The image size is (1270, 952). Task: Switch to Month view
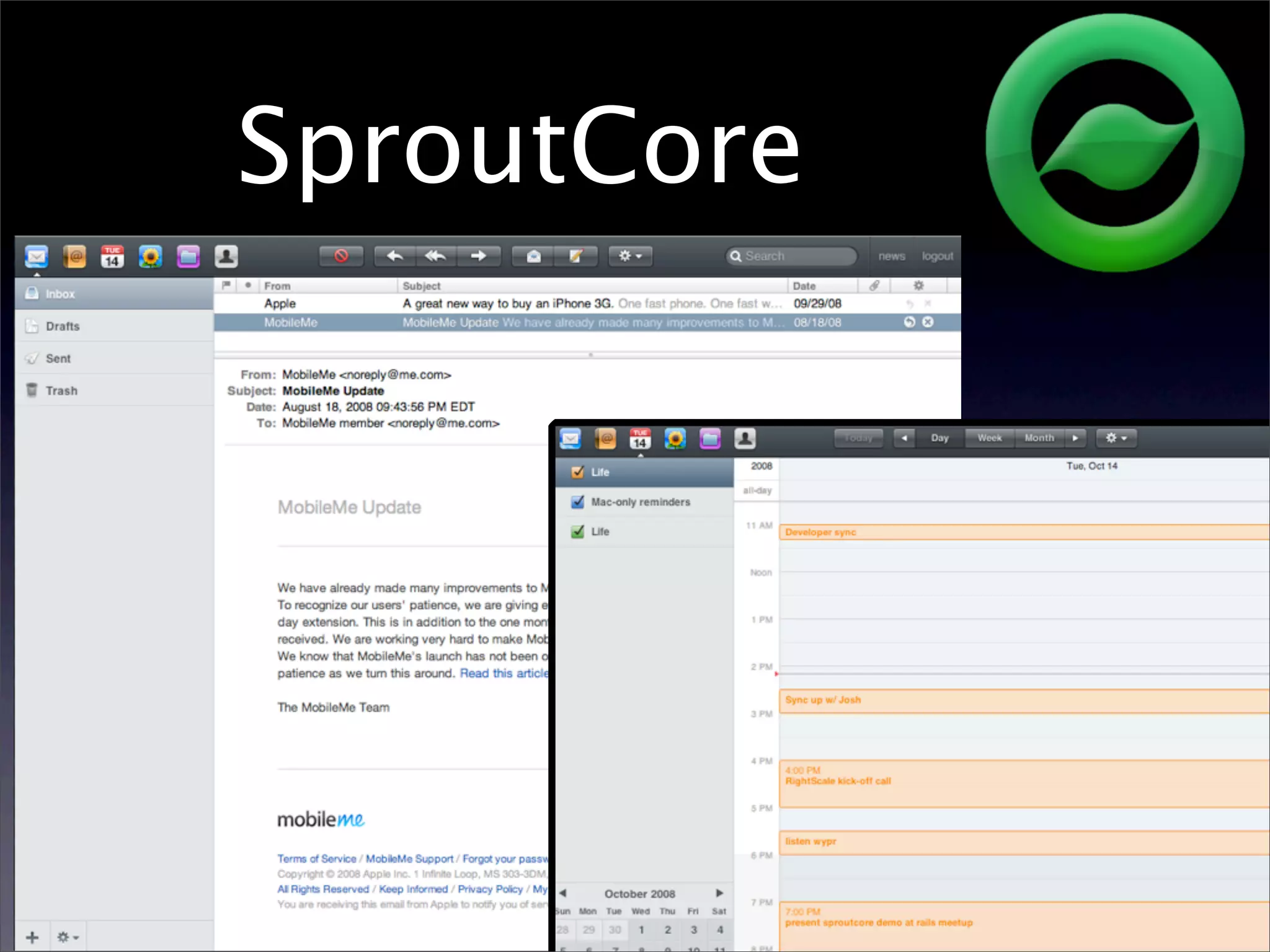coord(1039,438)
